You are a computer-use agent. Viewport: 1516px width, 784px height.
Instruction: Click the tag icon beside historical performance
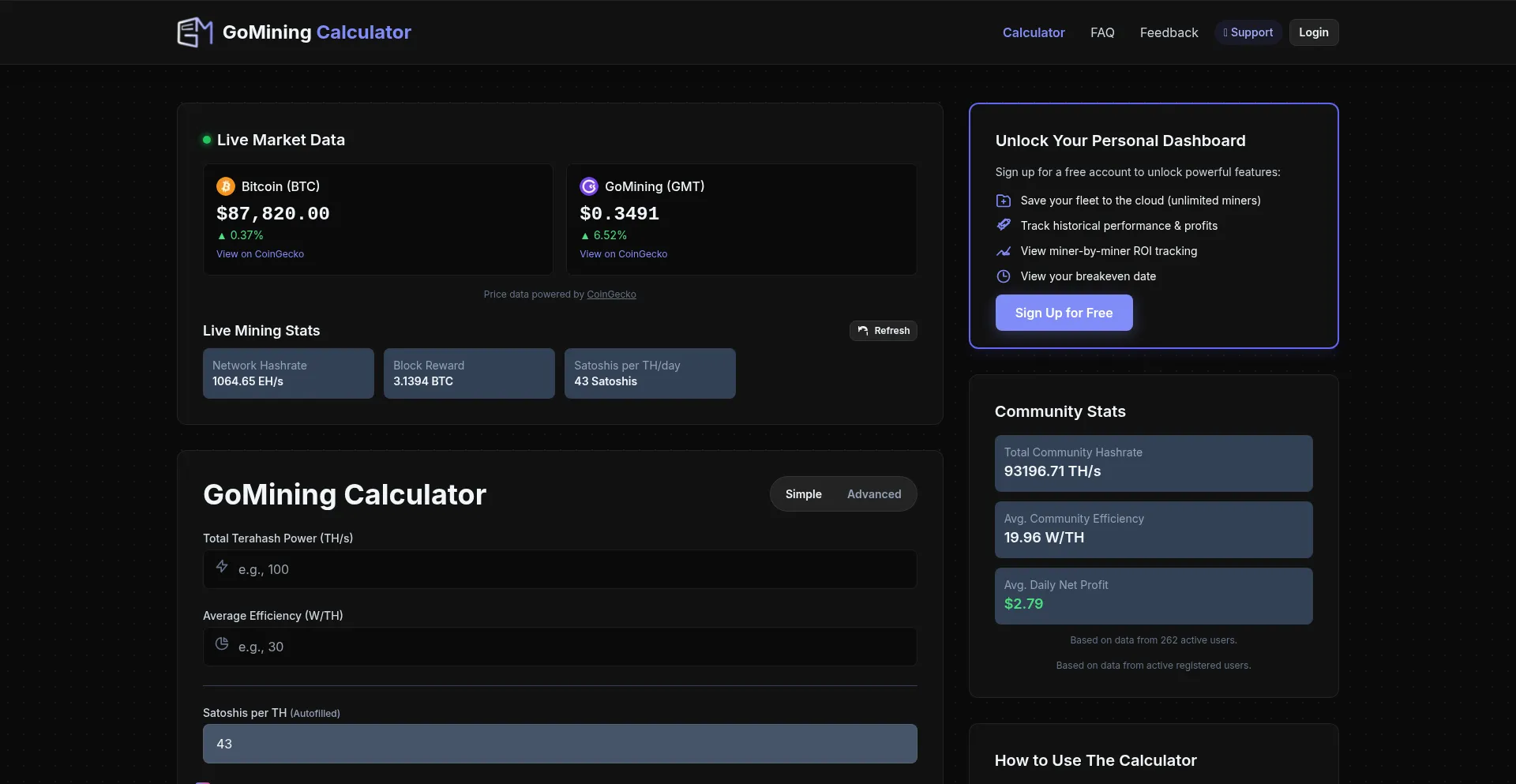pos(1004,225)
